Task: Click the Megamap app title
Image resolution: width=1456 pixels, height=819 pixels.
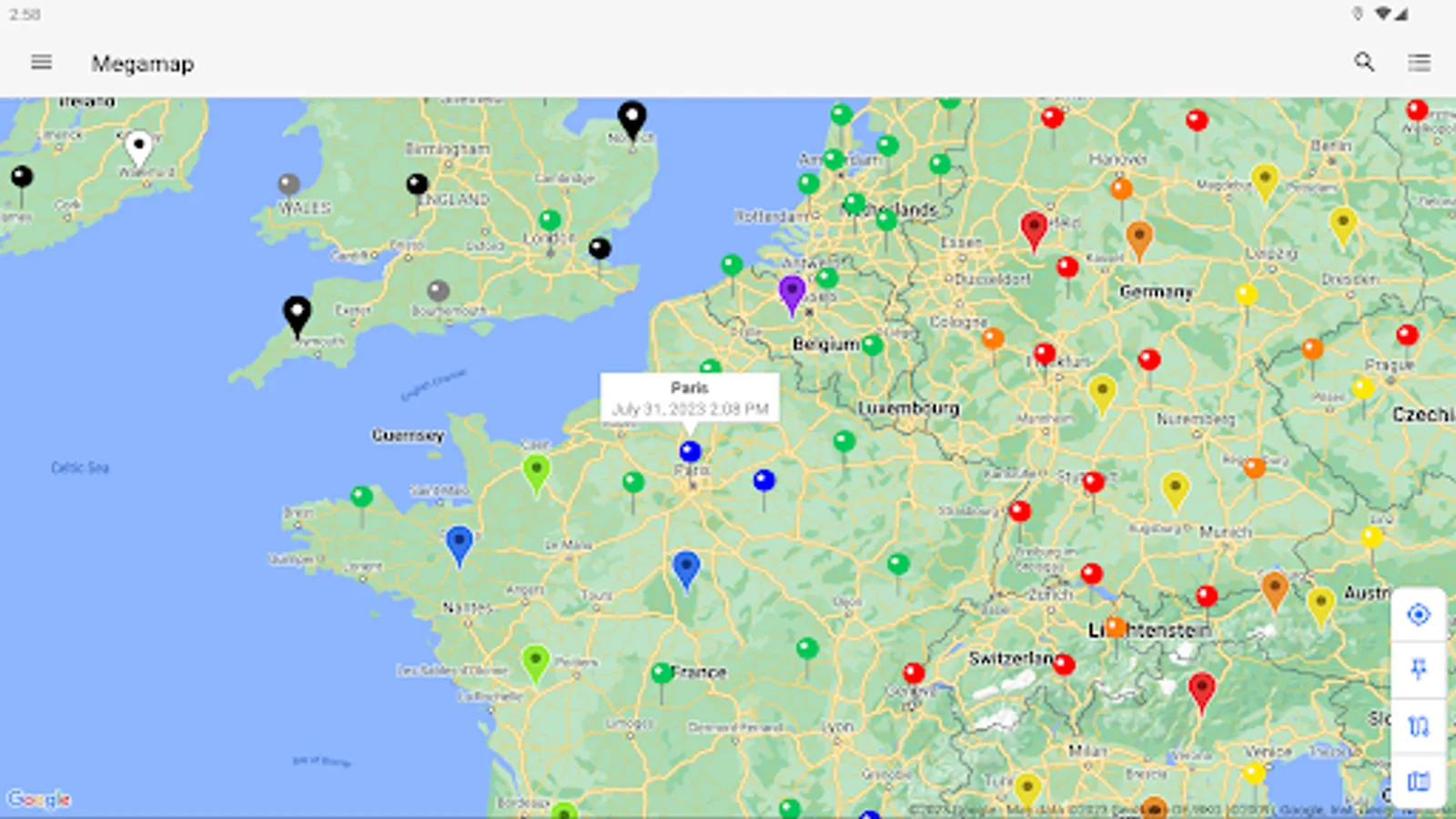Action: (143, 64)
